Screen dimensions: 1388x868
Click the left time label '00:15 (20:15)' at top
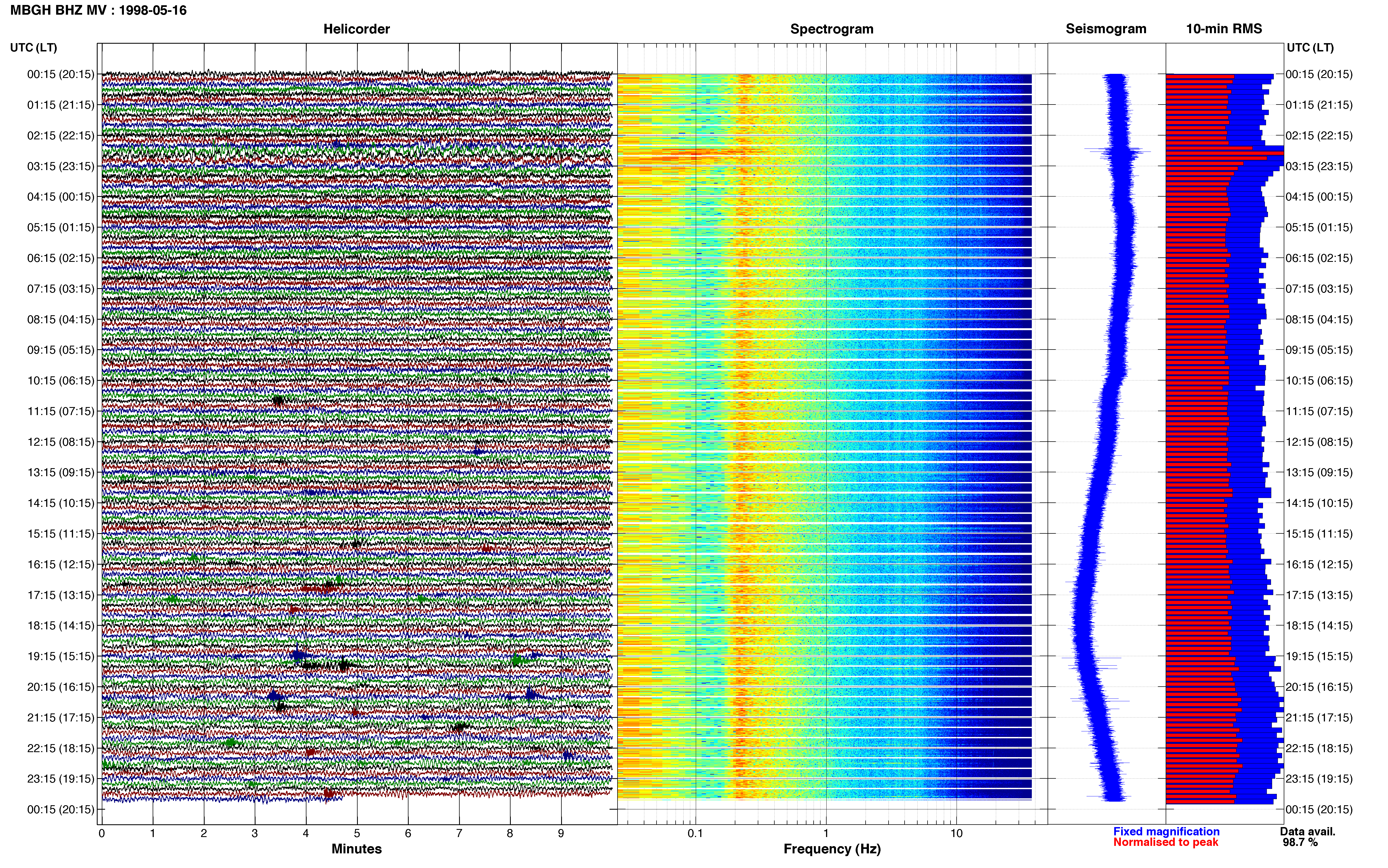[61, 74]
